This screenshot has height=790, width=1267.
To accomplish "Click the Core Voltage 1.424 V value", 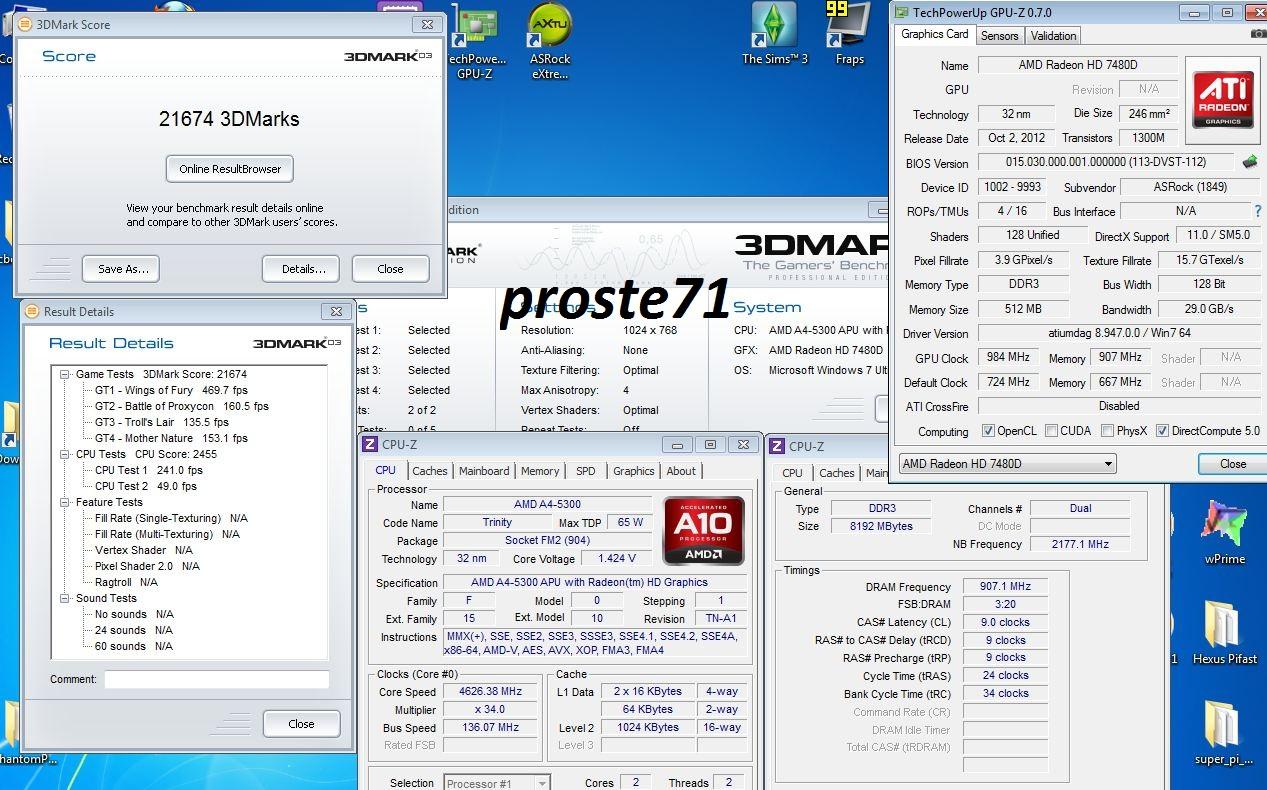I will click(x=616, y=559).
